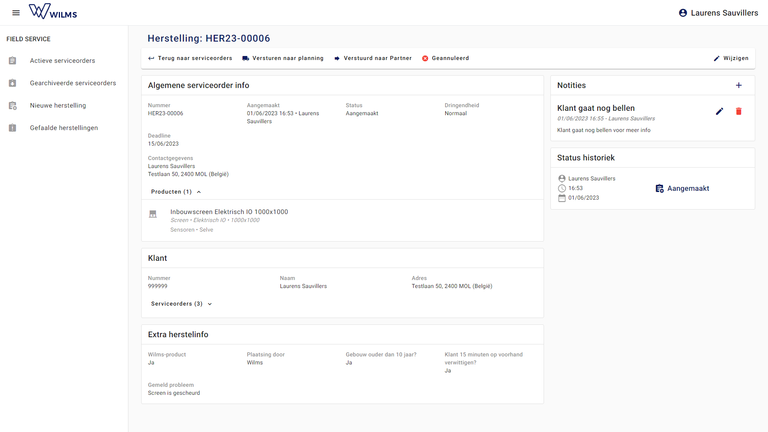
Task: Click the Aangemaakt status icon in history
Action: point(659,188)
